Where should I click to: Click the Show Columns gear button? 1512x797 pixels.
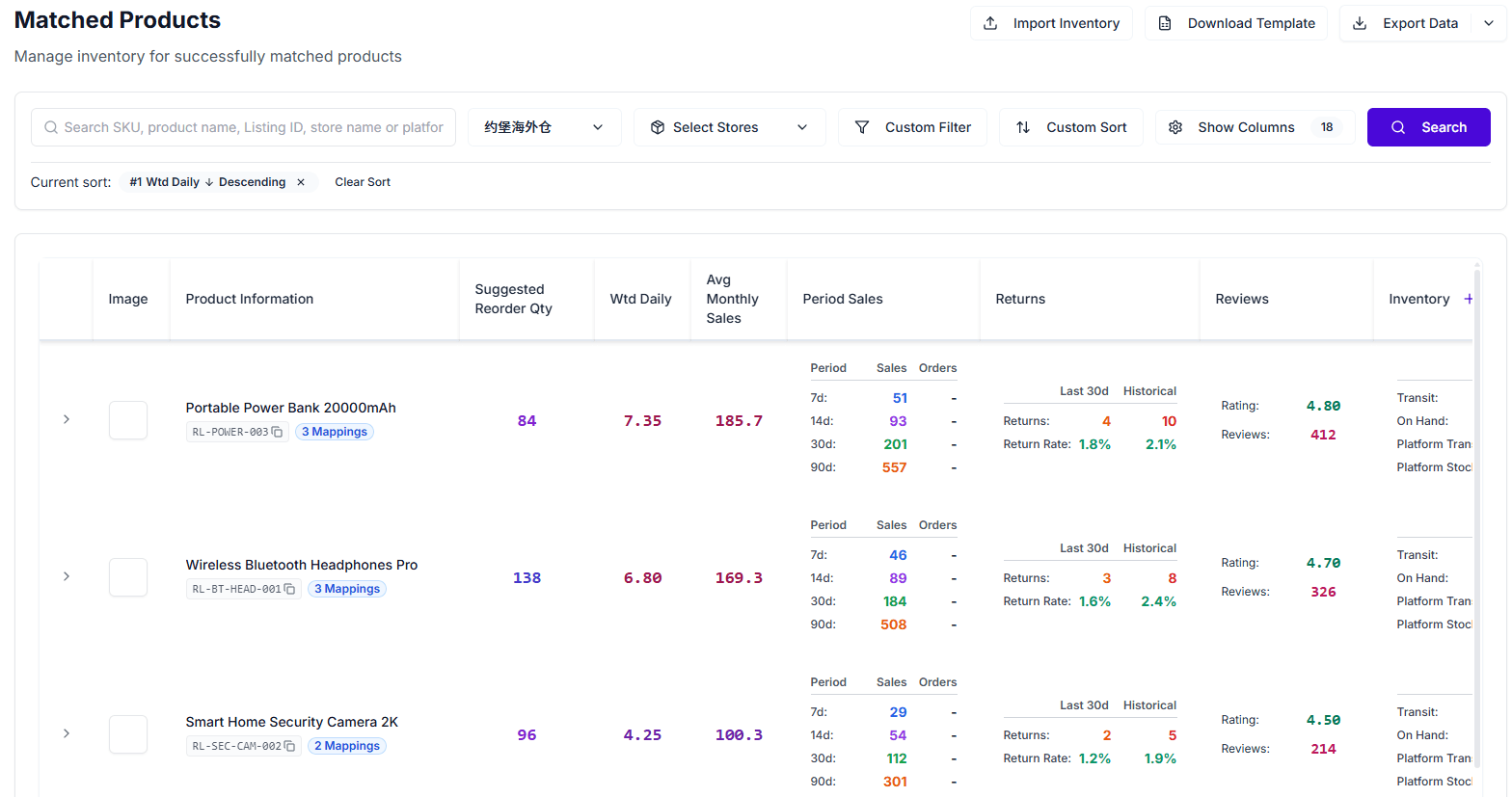[1254, 127]
